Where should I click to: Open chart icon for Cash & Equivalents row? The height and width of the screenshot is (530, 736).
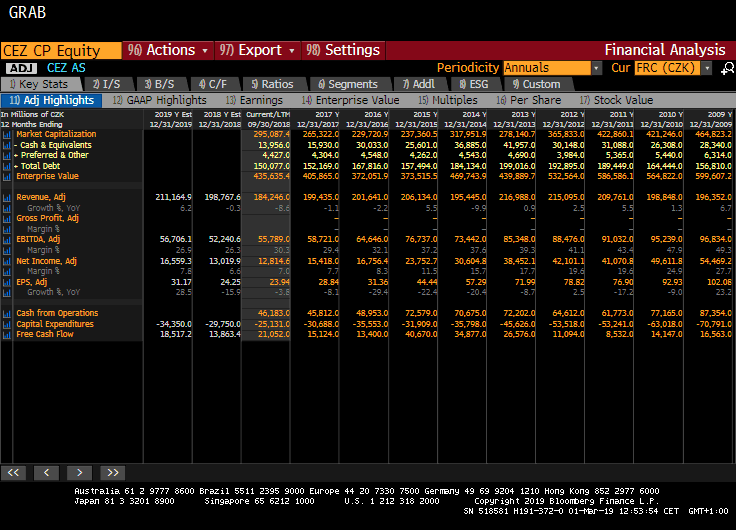7,146
